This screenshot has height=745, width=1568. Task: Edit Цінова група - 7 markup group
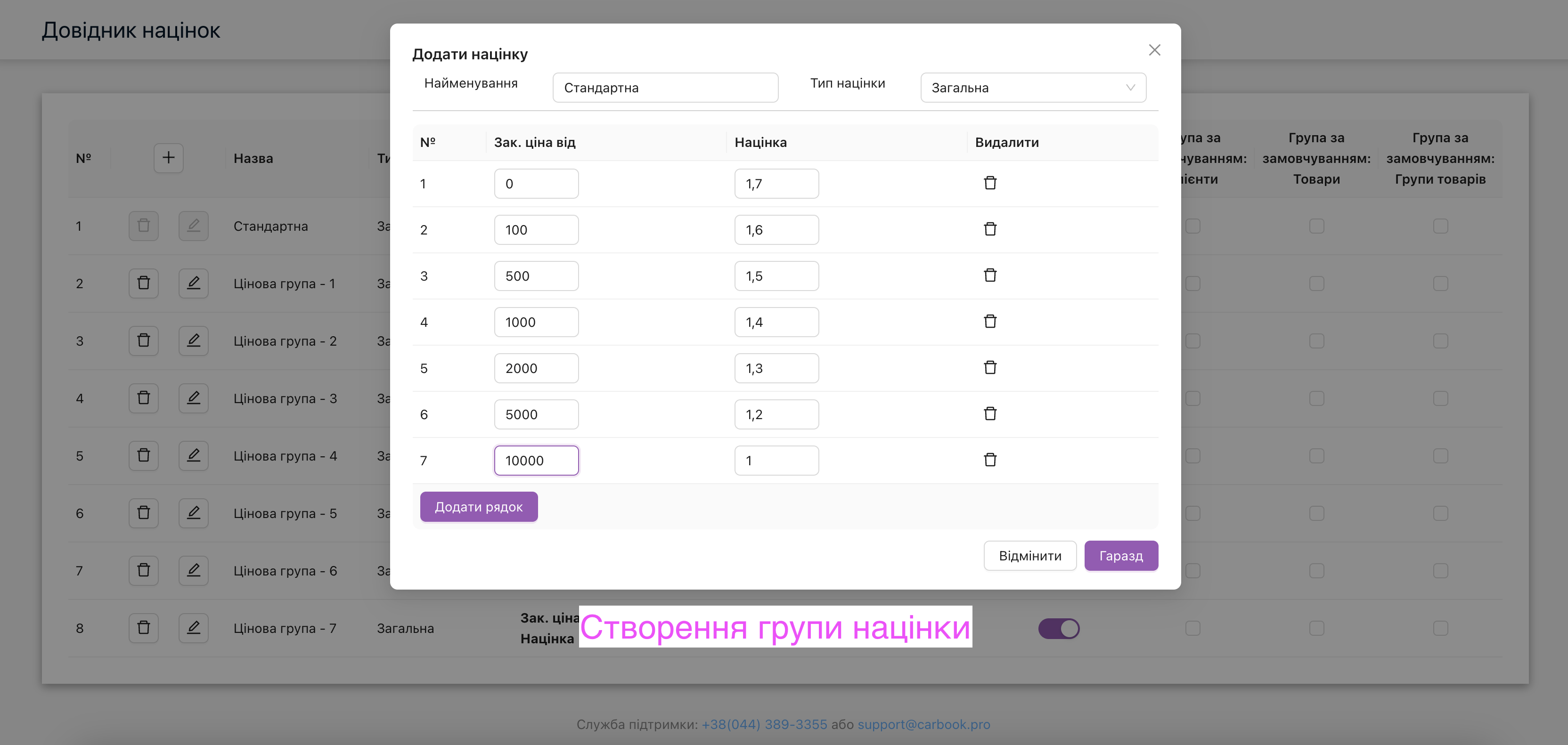194,628
